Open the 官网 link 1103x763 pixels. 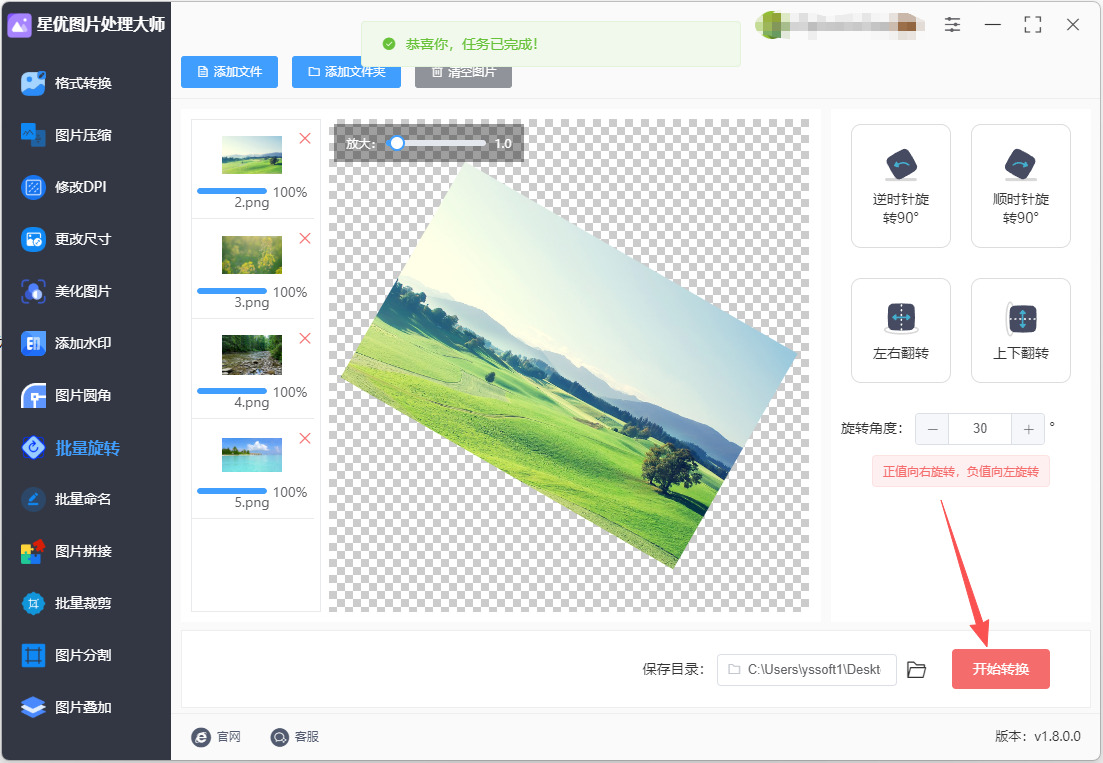click(x=216, y=736)
